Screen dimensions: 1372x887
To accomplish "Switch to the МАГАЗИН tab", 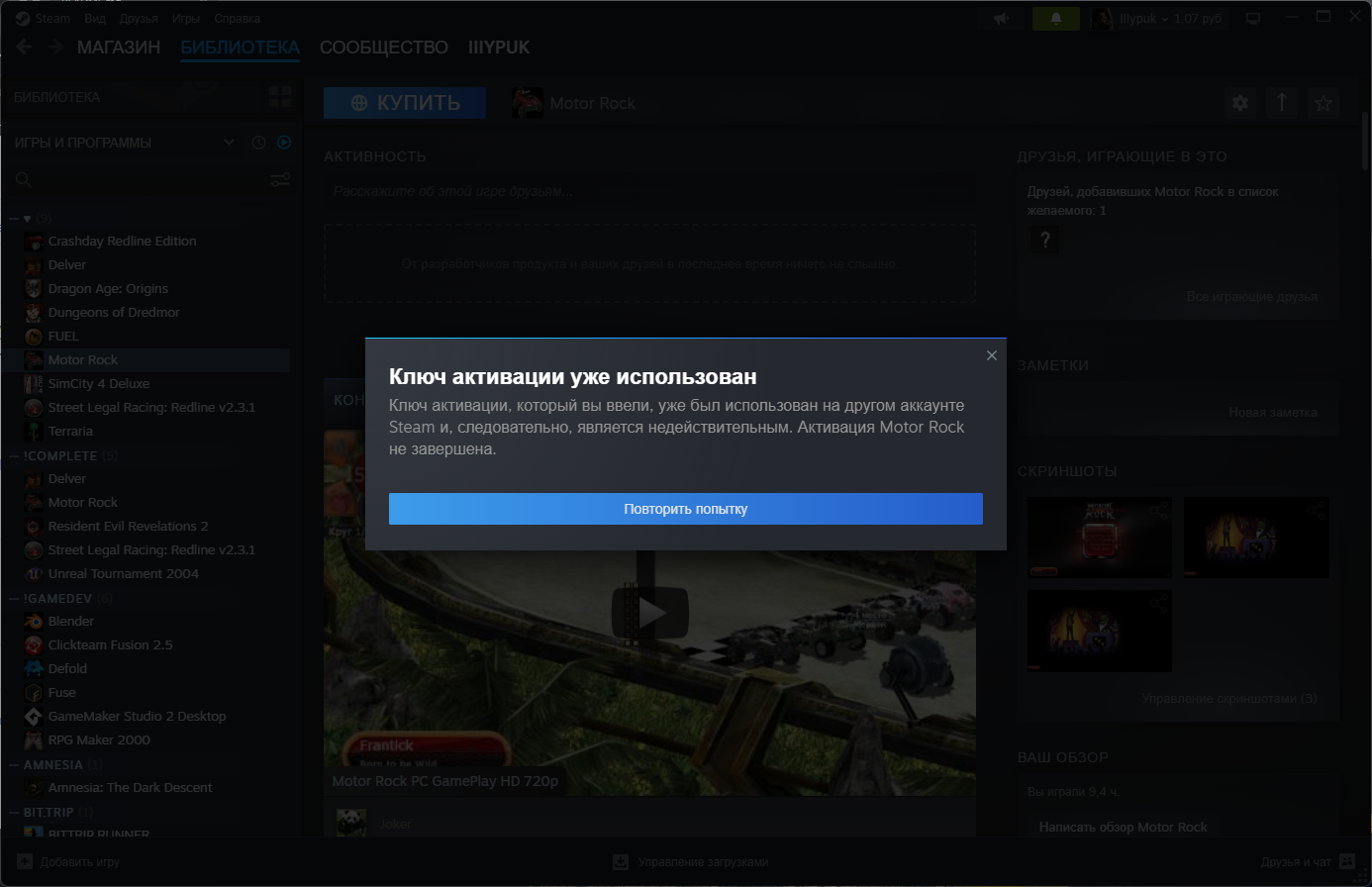I will (119, 48).
